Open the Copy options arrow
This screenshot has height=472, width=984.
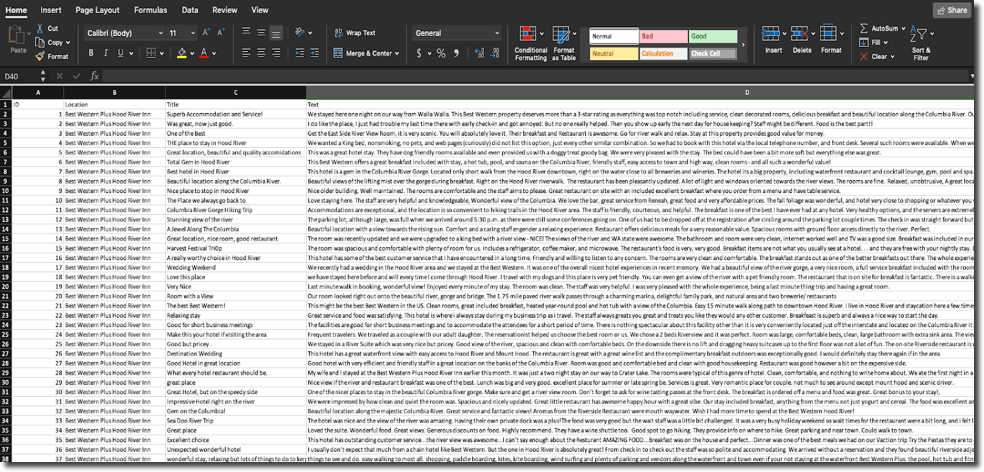68,43
